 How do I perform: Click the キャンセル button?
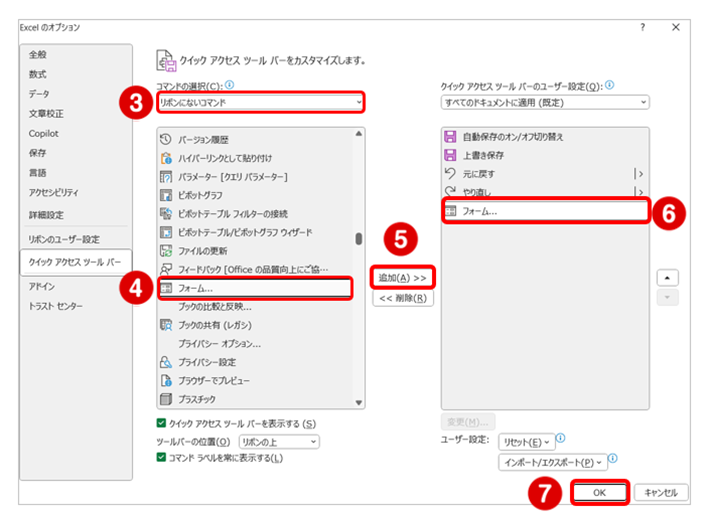pos(661,492)
